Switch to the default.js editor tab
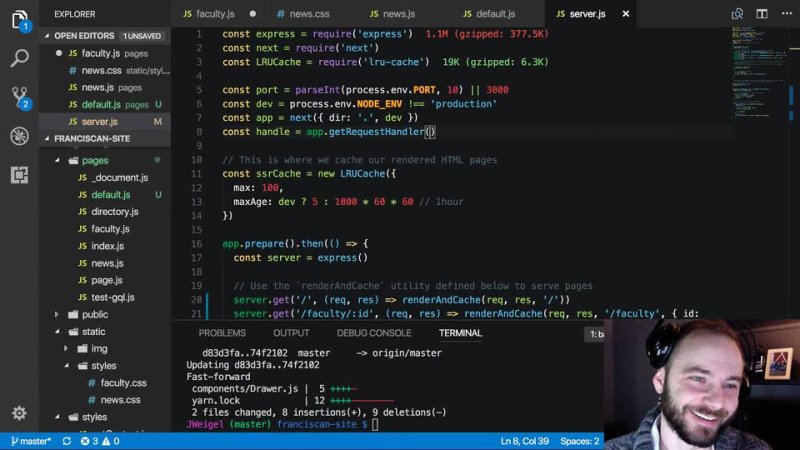The height and width of the screenshot is (450, 800). [x=489, y=14]
